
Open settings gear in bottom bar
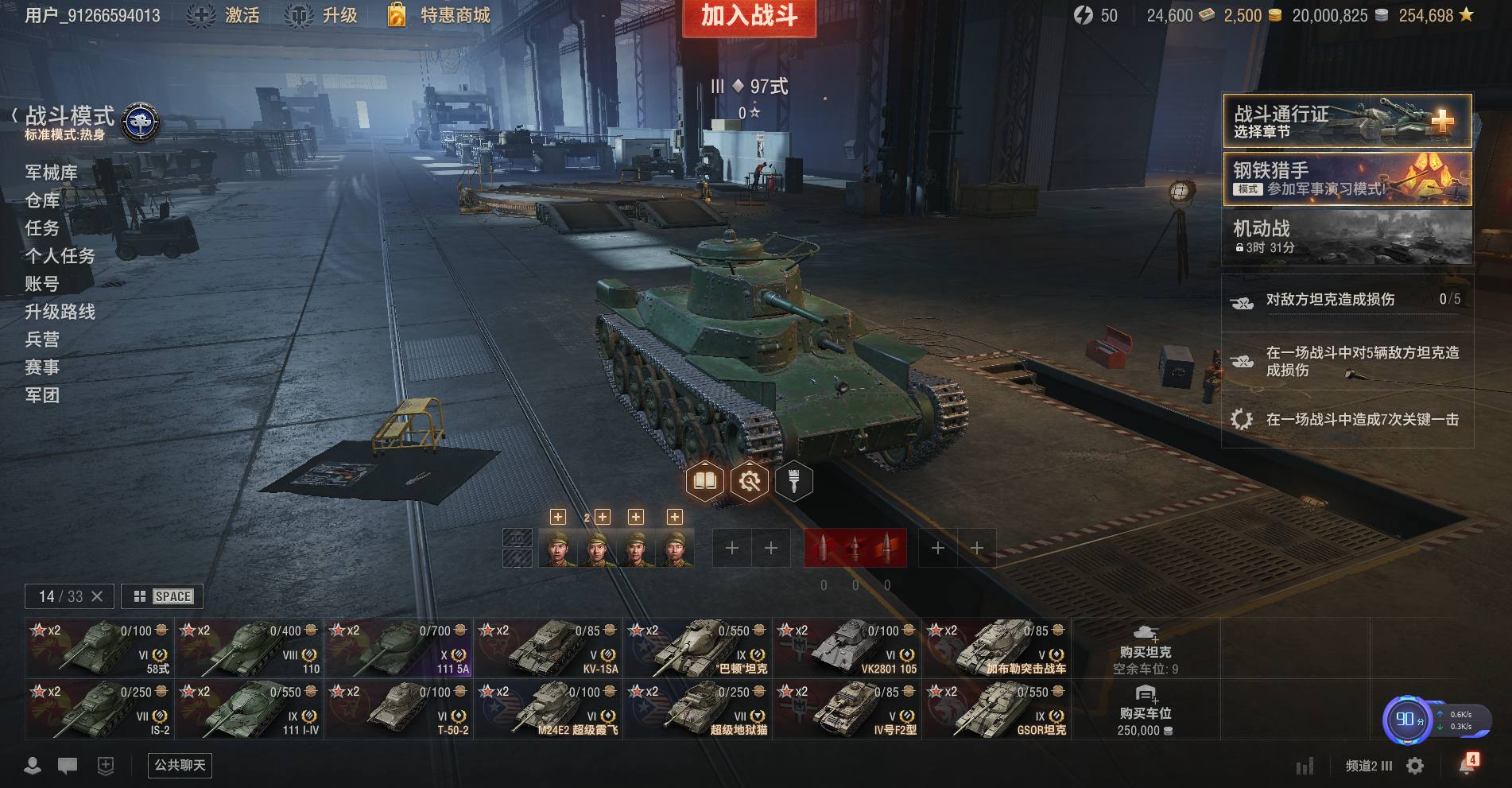click(1415, 766)
